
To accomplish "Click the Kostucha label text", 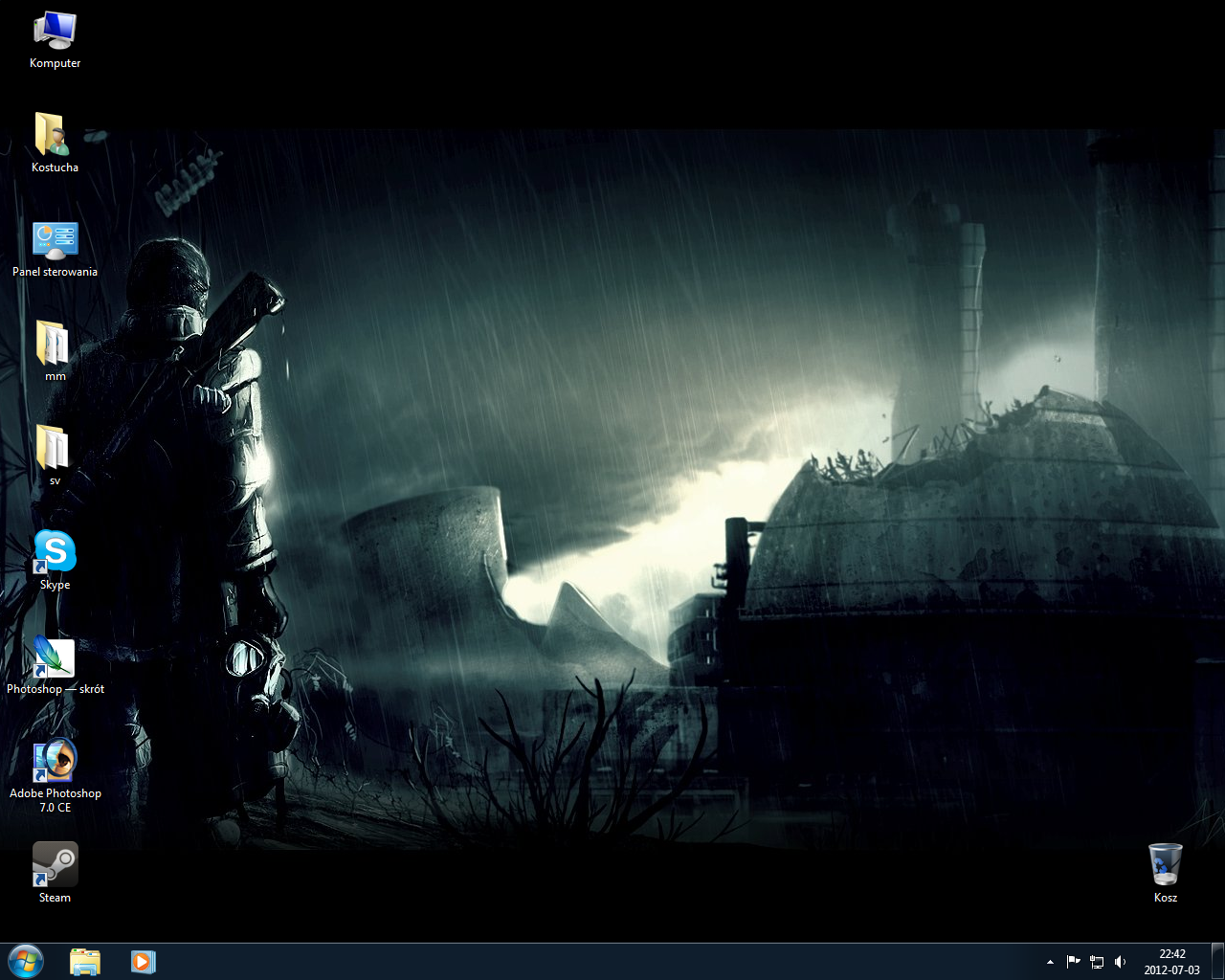I will point(55,167).
